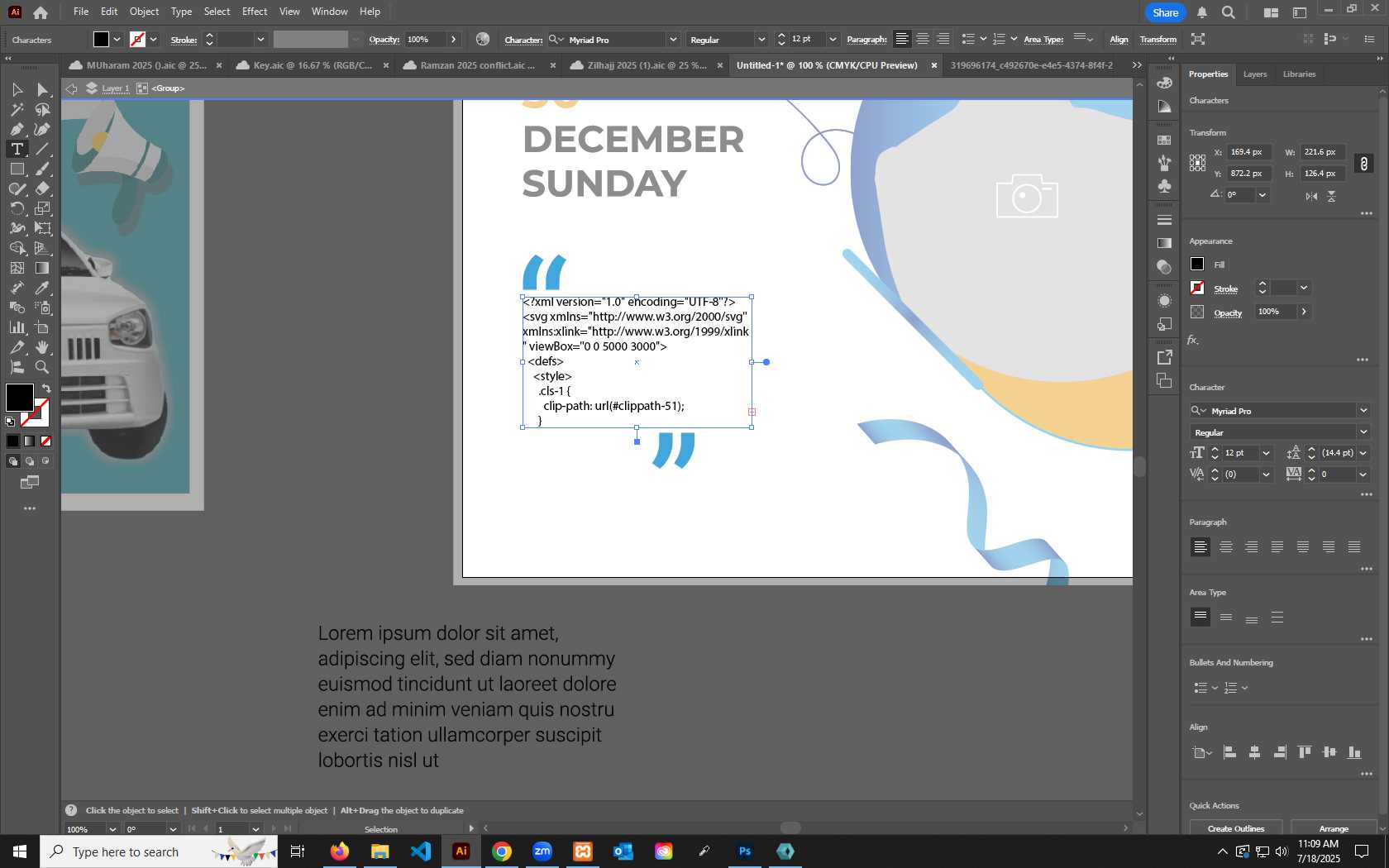The width and height of the screenshot is (1389, 868).
Task: Select the Type tool
Action: (17, 149)
